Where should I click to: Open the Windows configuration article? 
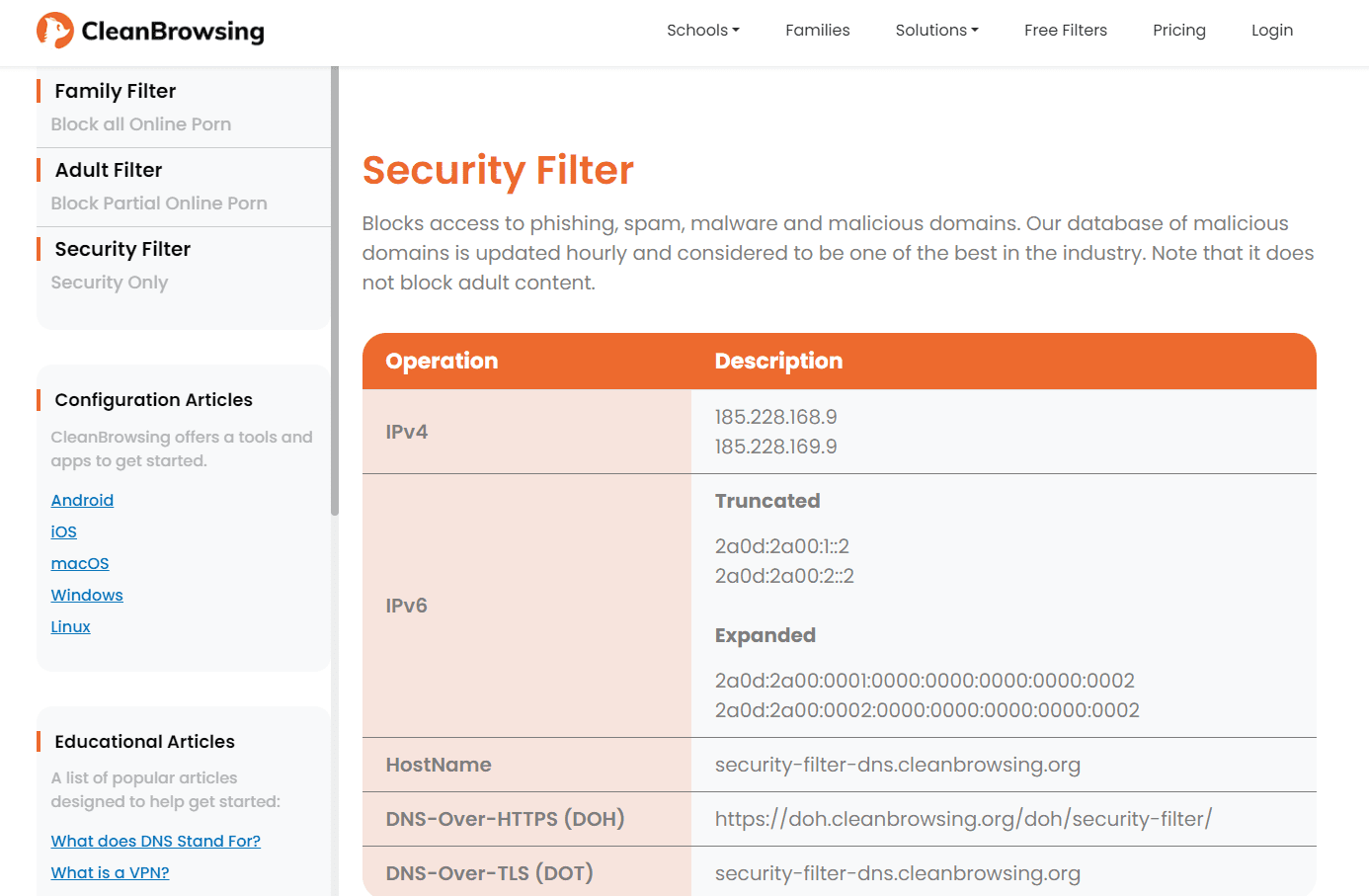tap(87, 596)
